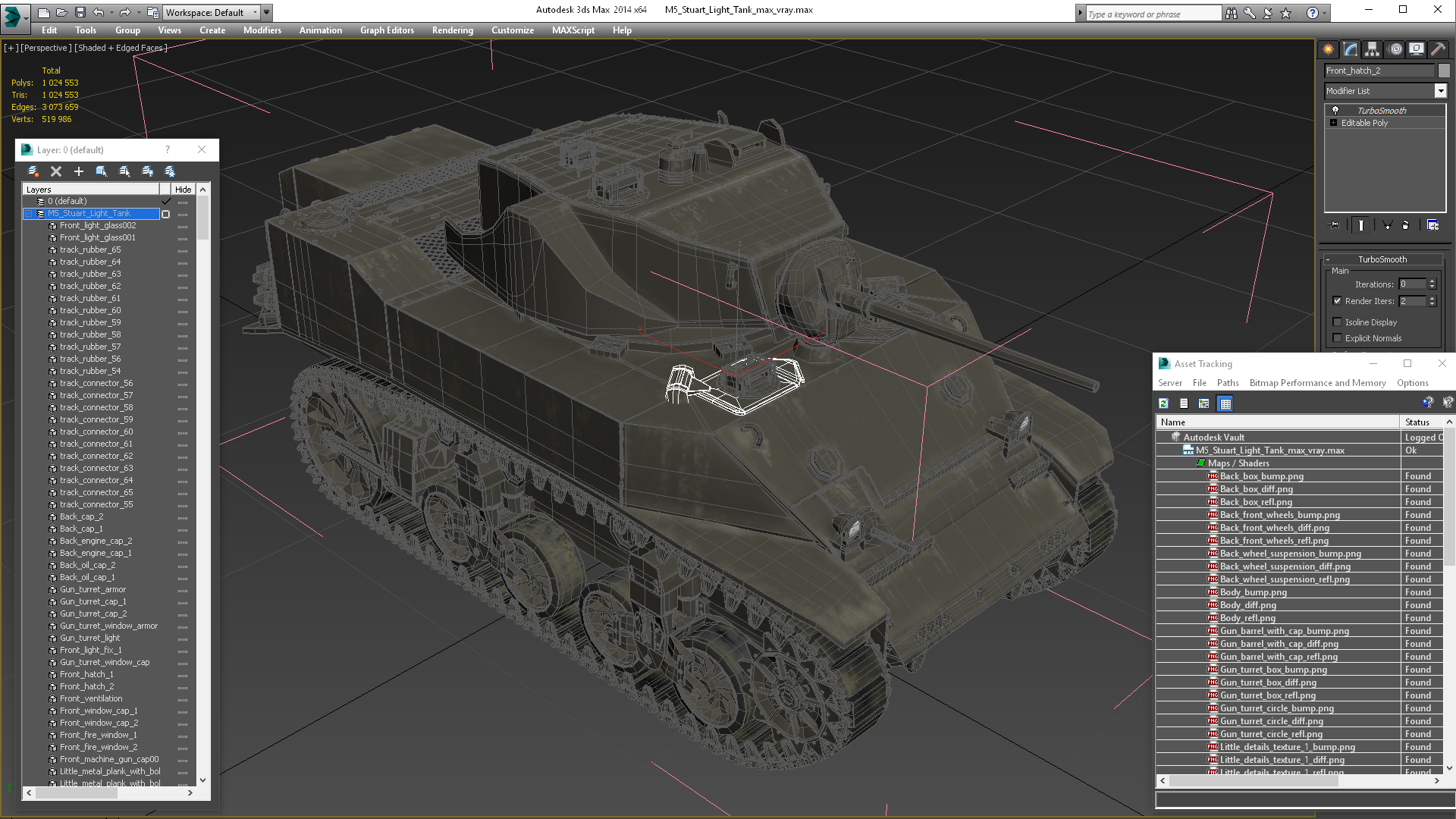Open the Create command panel tab

tap(1329, 49)
